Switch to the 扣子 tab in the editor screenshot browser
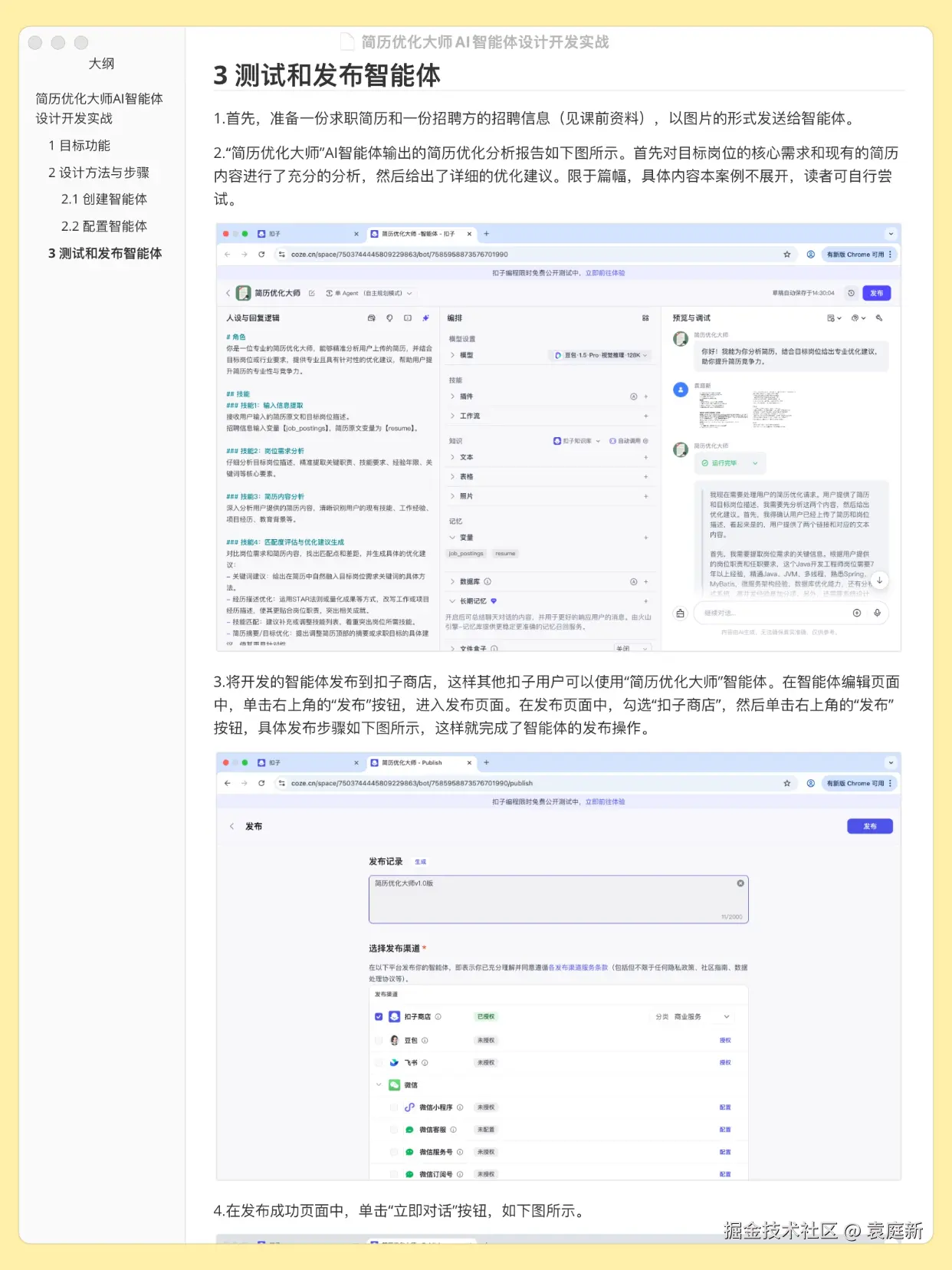The image size is (952, 1270). (x=307, y=234)
